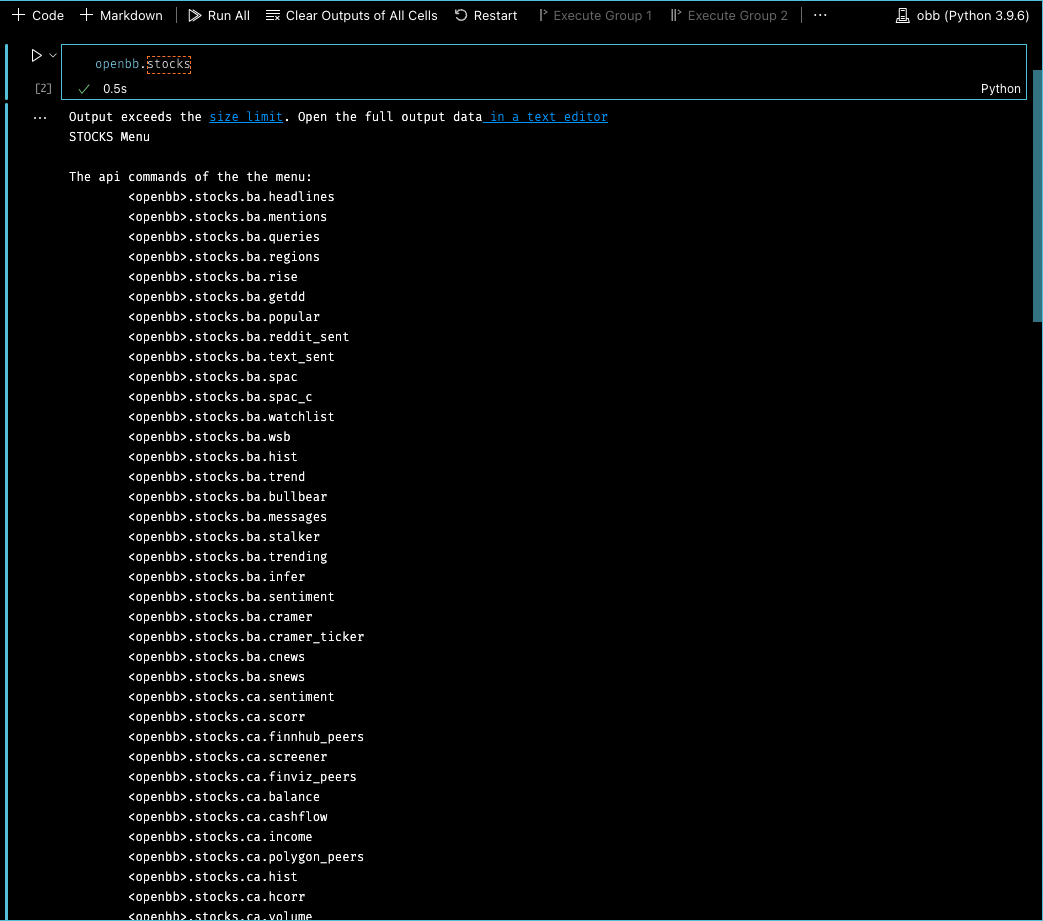Click the '<openbb>.stocks.ca.finviz_peers' line
Image resolution: width=1043 pixels, height=921 pixels.
coord(242,777)
